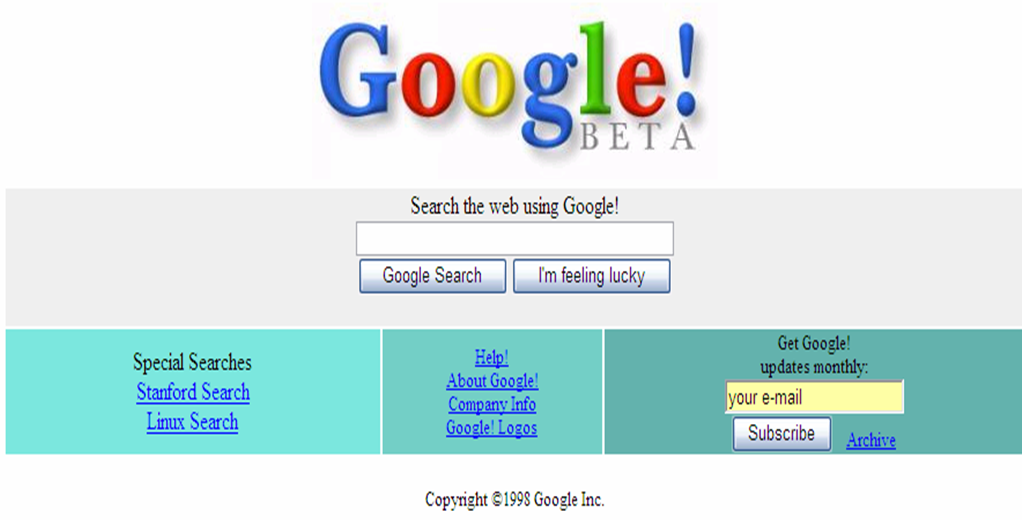Open the Help! link
The image size is (1023, 520).
point(492,358)
